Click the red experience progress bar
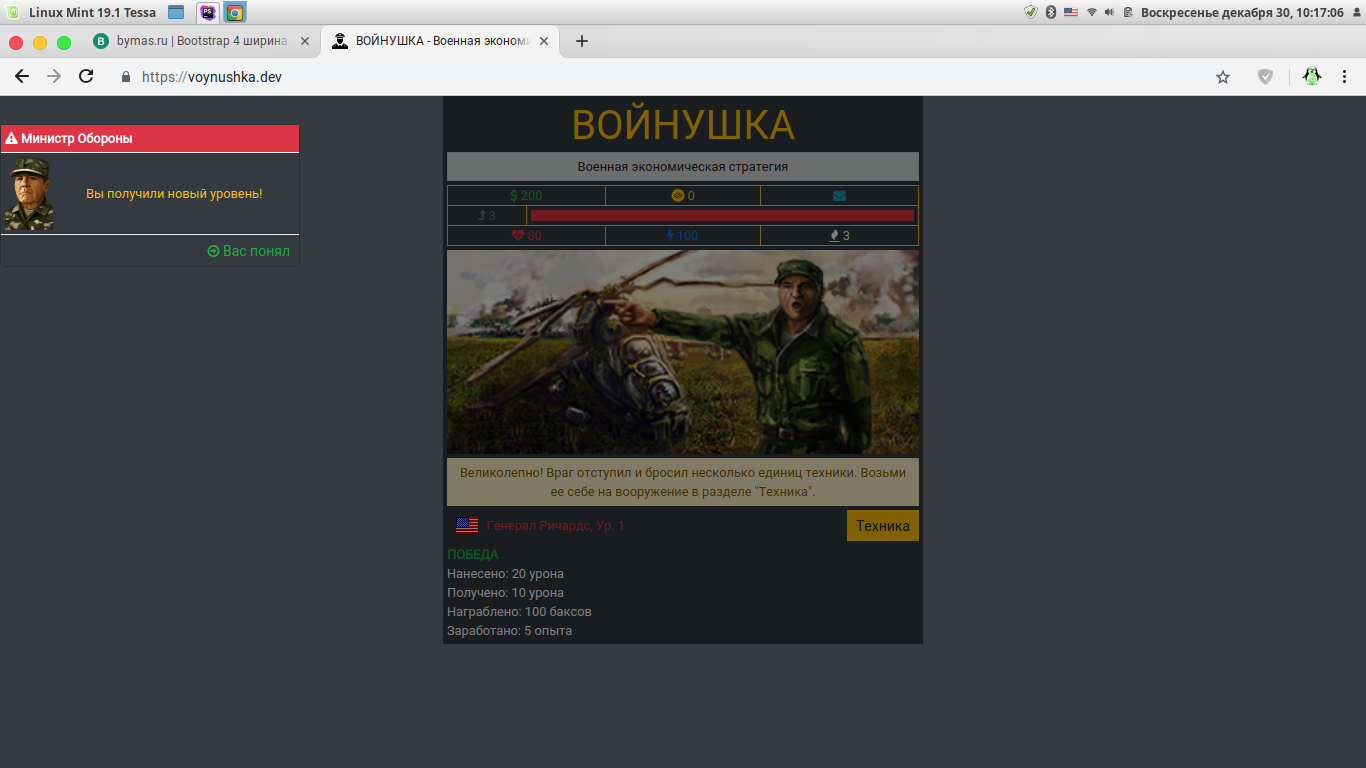1366x768 pixels. [722, 216]
